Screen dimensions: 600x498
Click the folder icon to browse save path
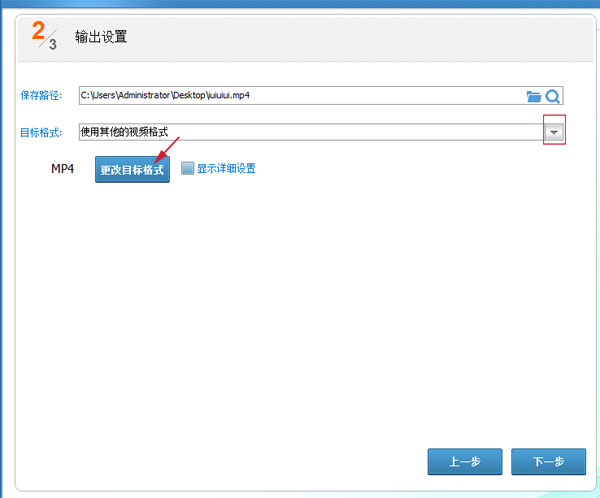click(x=534, y=96)
